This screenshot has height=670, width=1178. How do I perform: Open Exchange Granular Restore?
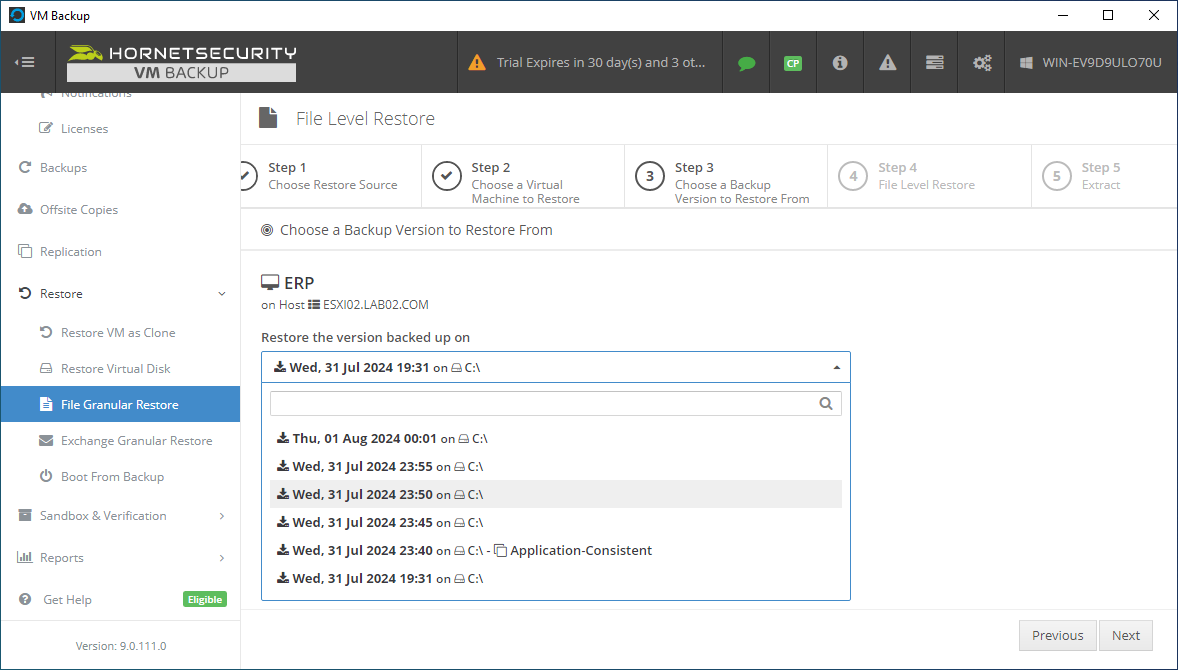pos(137,441)
